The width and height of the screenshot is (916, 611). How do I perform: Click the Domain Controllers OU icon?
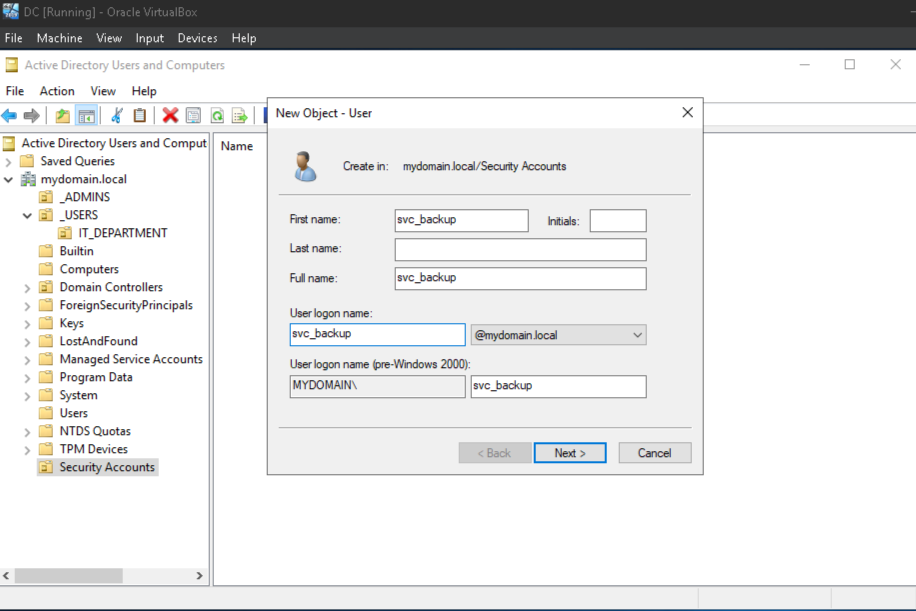tap(46, 287)
